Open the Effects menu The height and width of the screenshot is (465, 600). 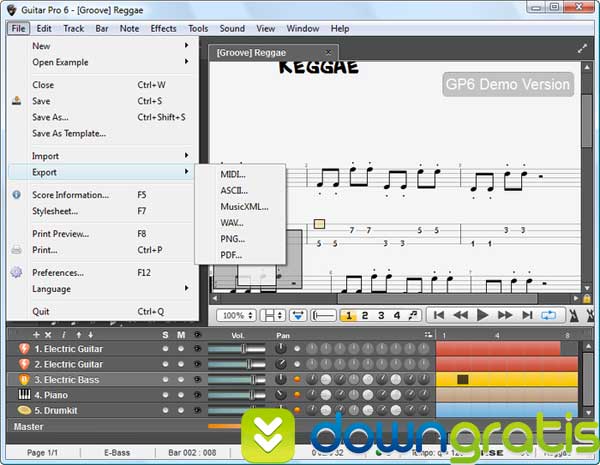pos(163,29)
